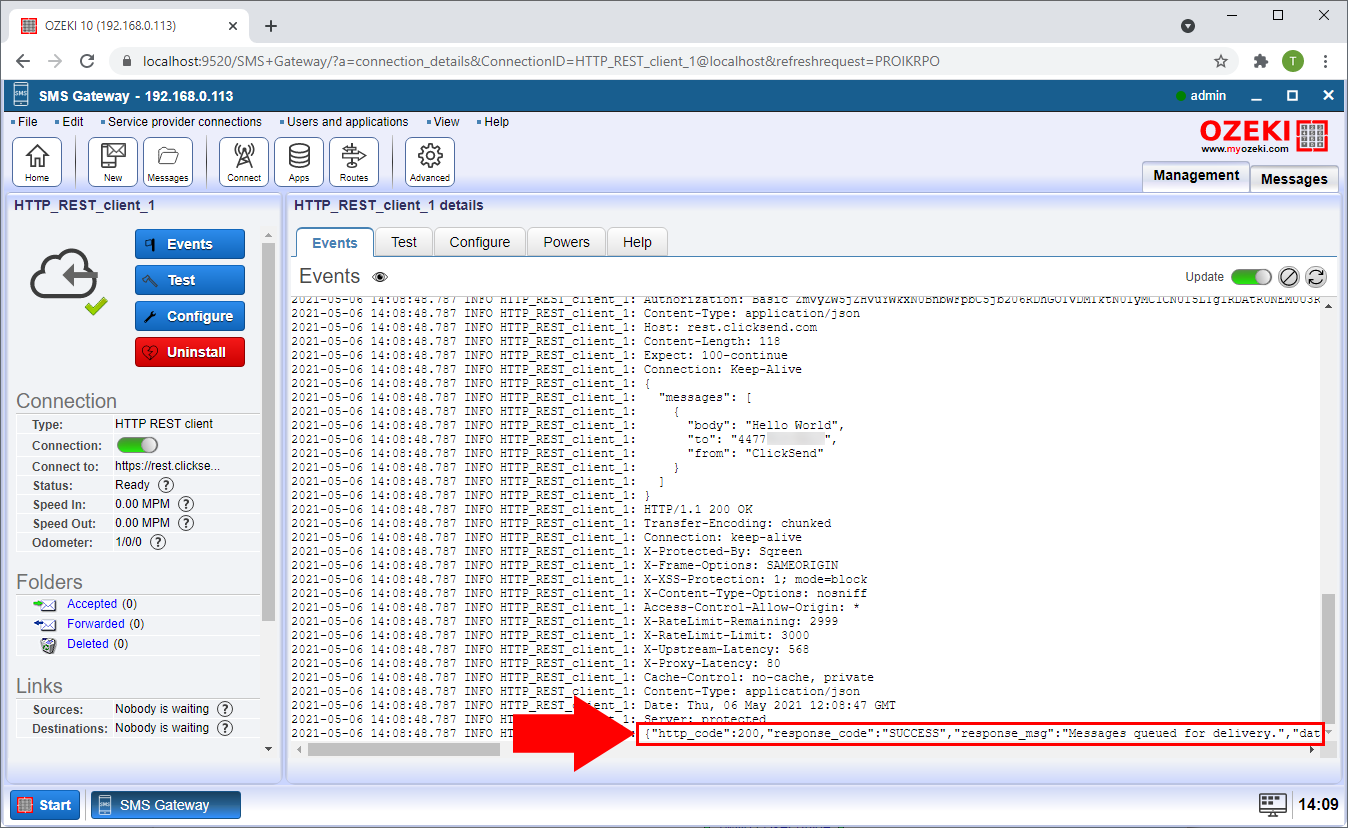
Task: Click the browser back arrow
Action: [x=24, y=61]
